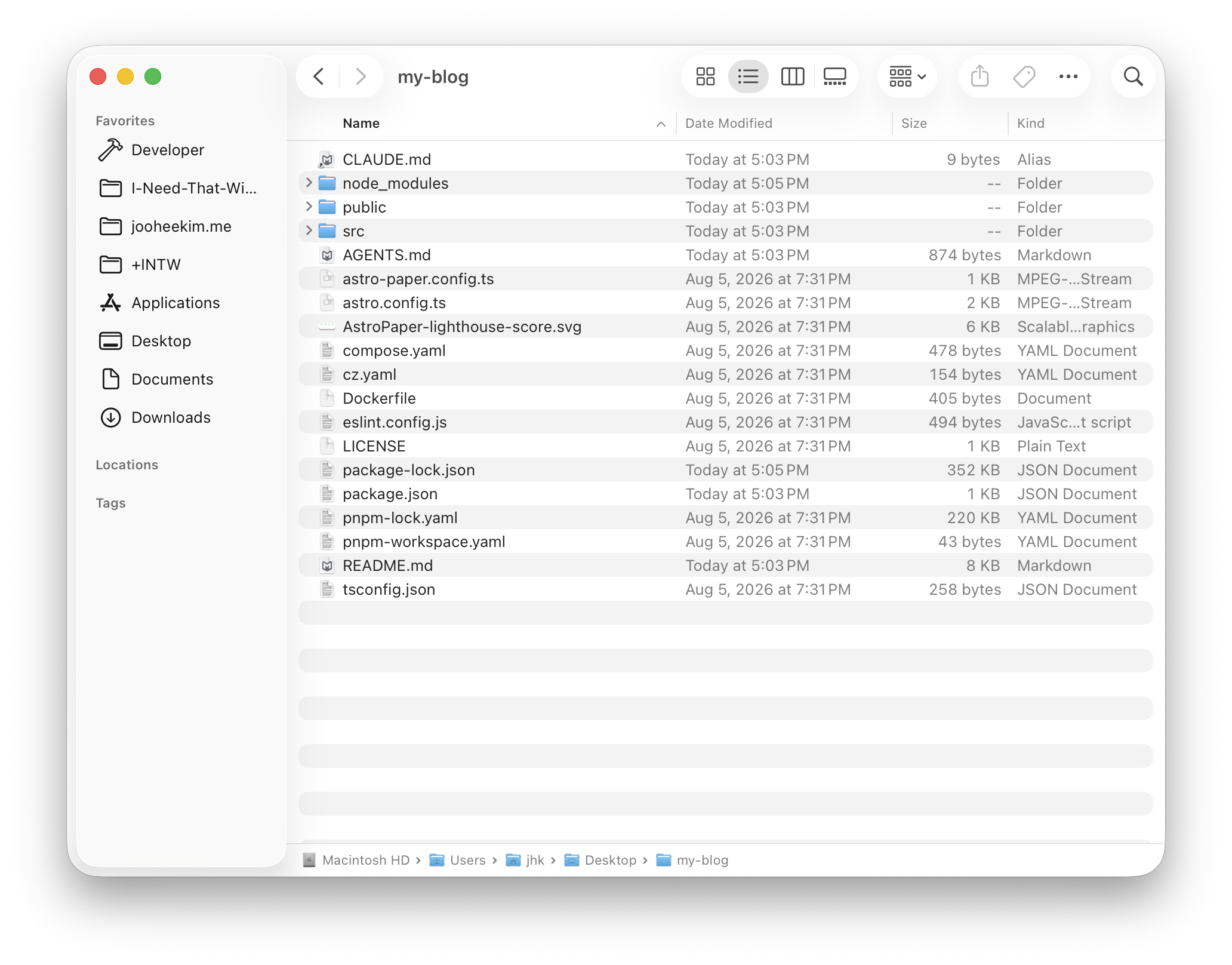Select the node_modules folder icon

tap(327, 183)
